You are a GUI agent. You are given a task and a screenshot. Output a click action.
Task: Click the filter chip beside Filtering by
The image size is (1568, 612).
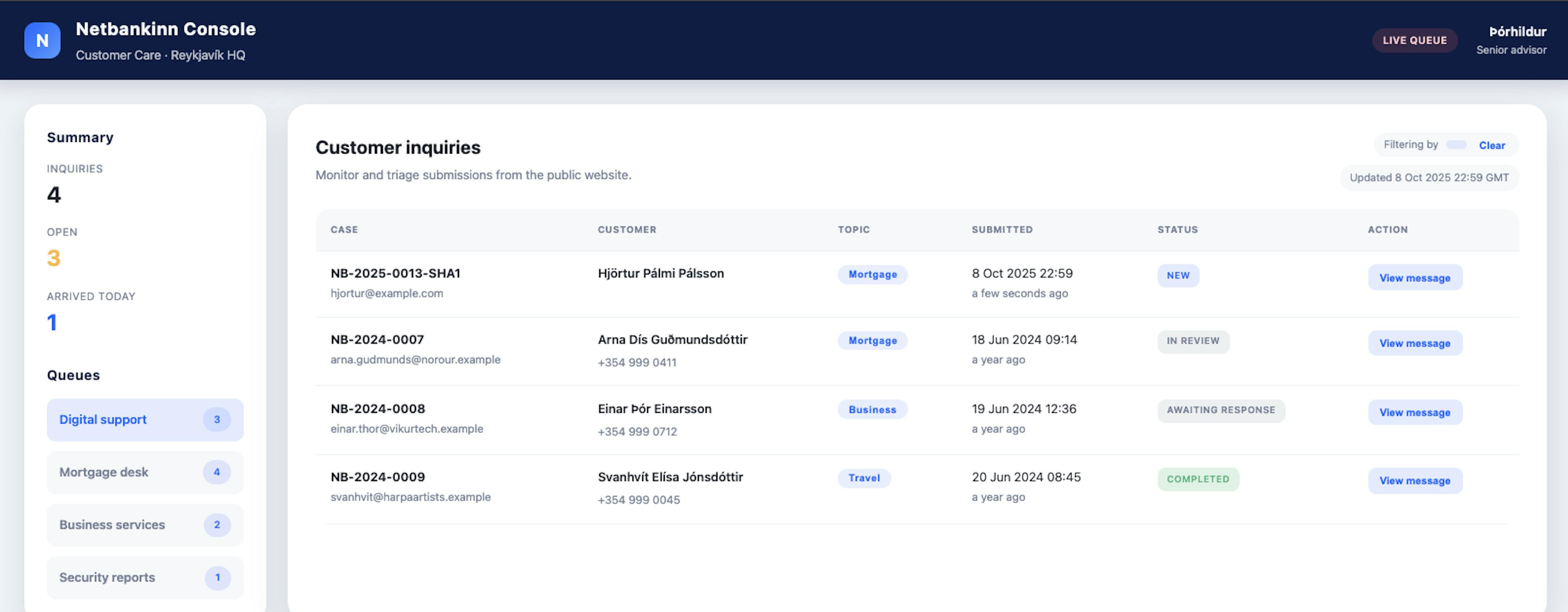coord(1456,145)
